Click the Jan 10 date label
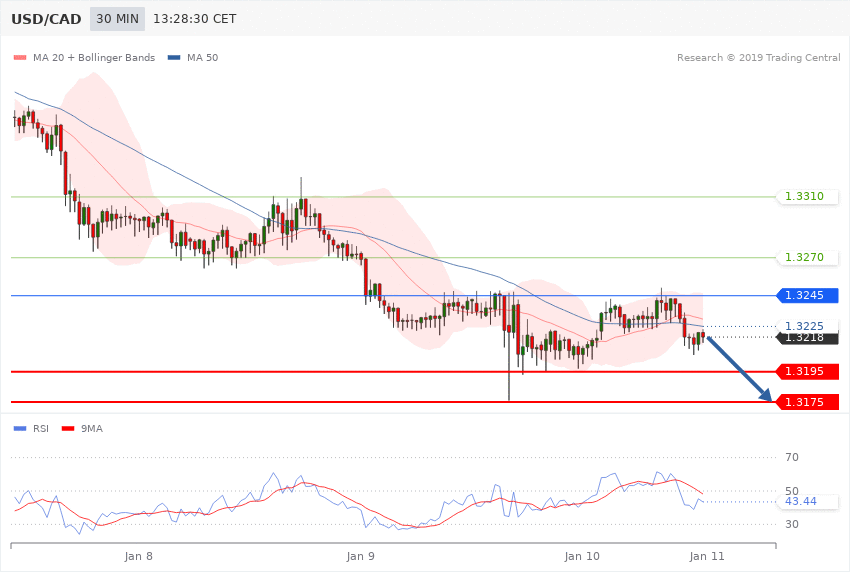 pos(582,556)
